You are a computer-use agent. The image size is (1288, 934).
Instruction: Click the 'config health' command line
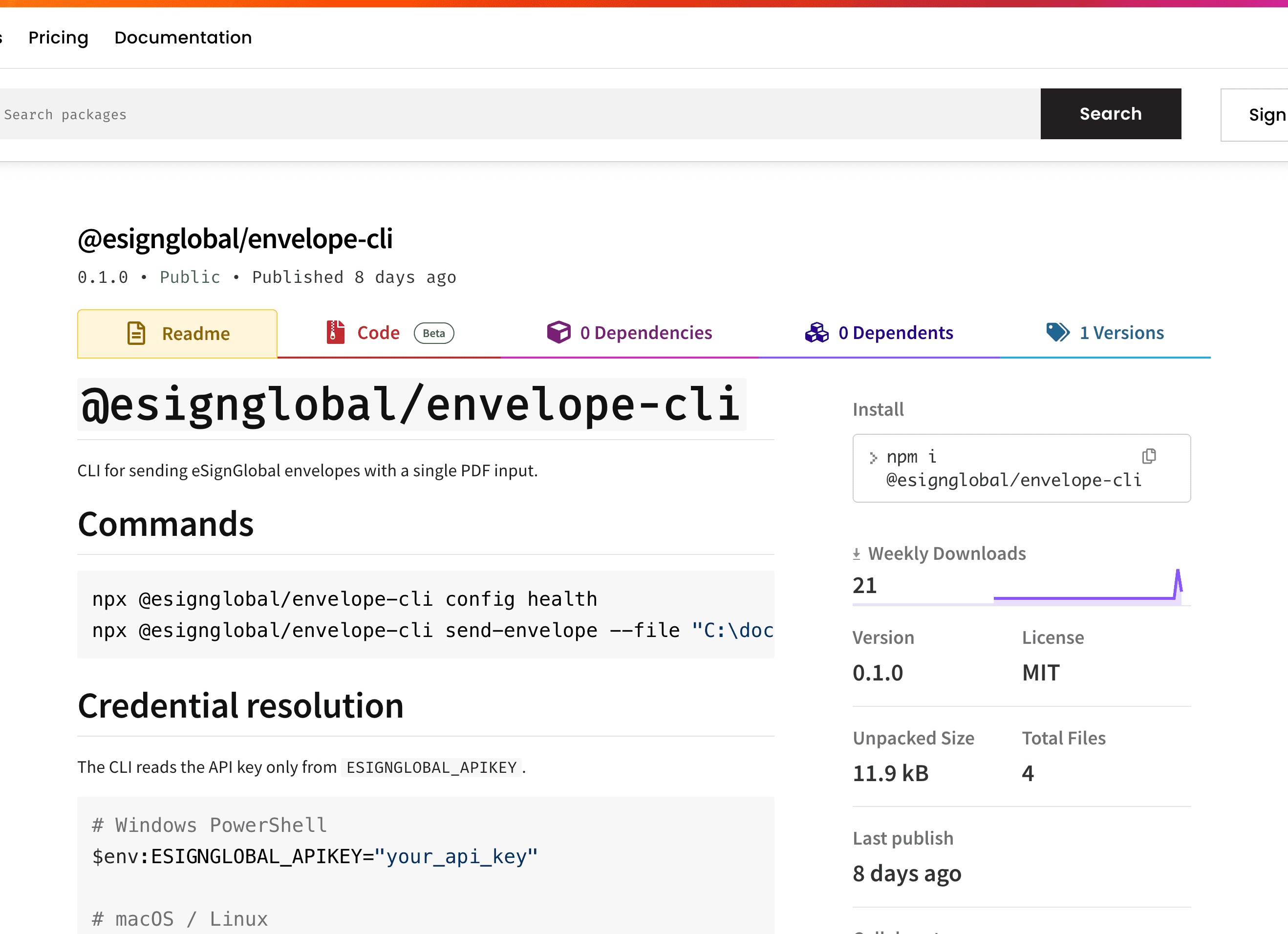[344, 599]
